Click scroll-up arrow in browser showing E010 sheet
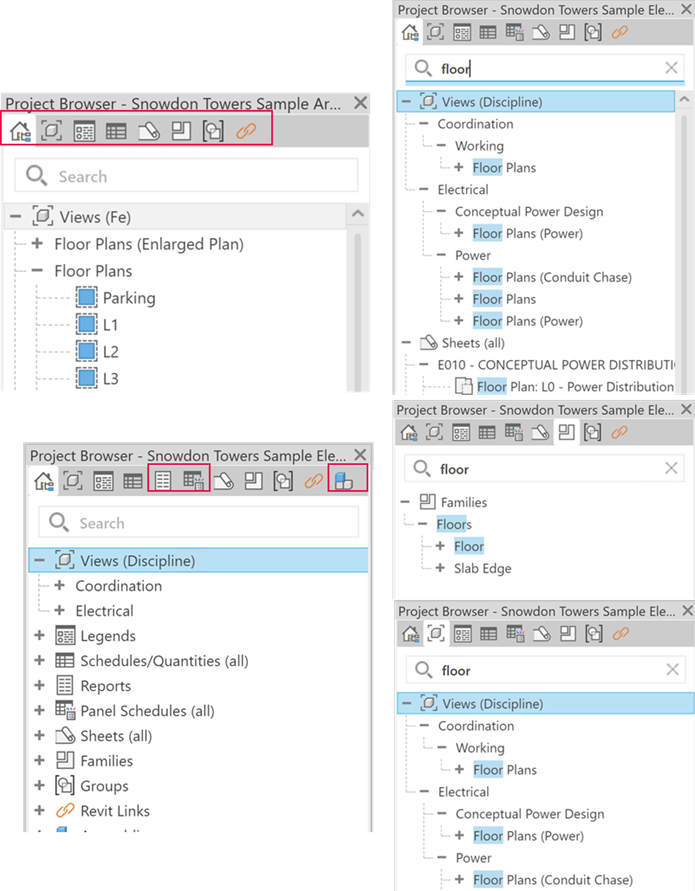695x891 pixels. tap(684, 99)
